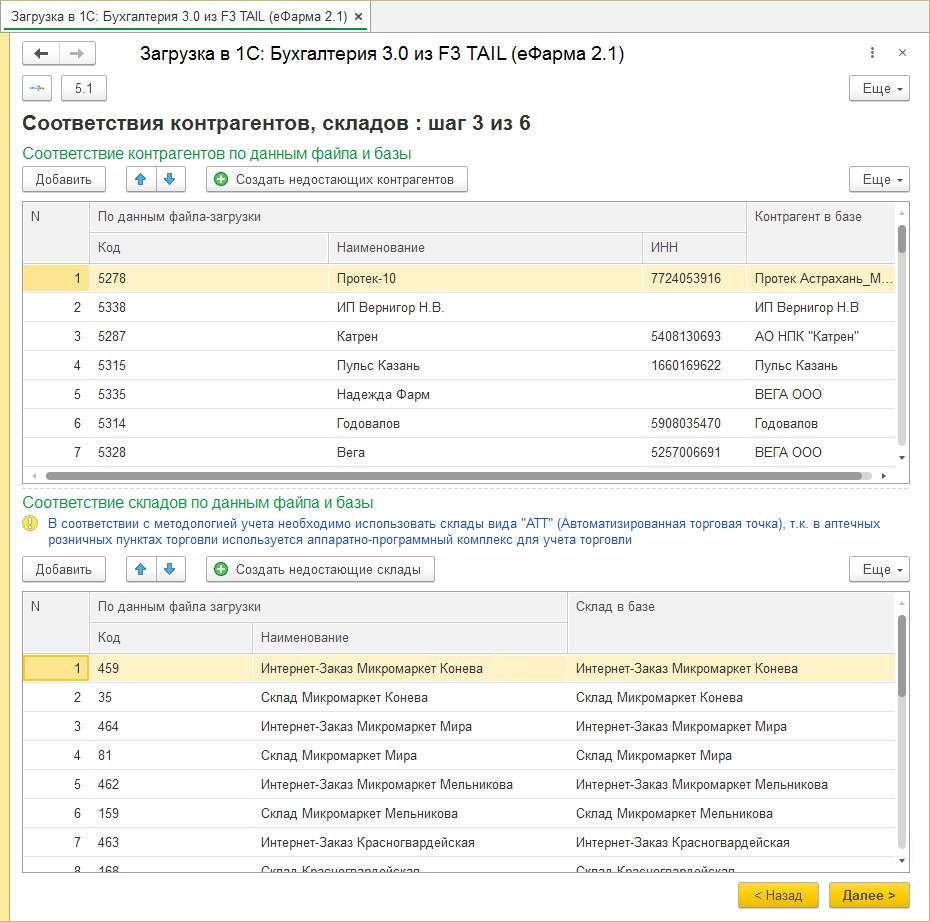Screen dimensions: 930x922
Task: Move contractor row down with arrow
Action: (170, 180)
